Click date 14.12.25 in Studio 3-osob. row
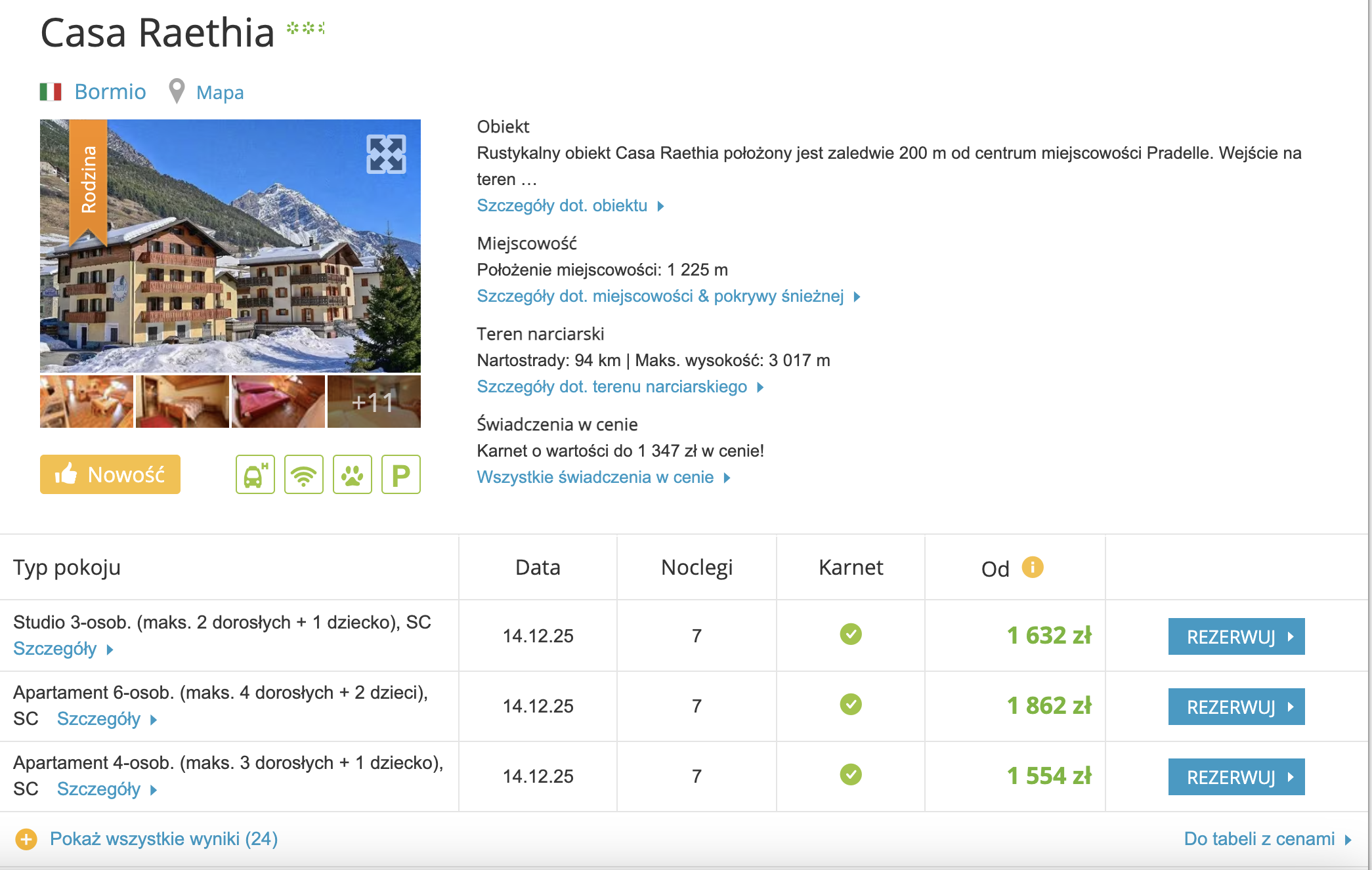 pos(538,636)
